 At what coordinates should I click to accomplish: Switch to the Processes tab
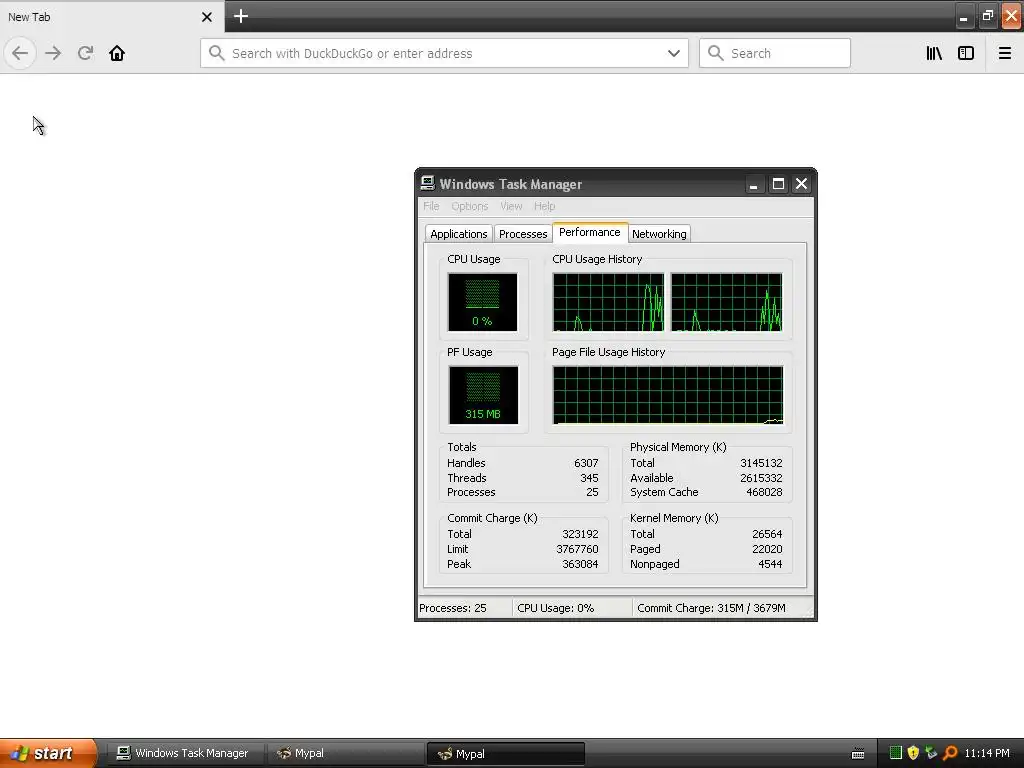[x=523, y=234]
